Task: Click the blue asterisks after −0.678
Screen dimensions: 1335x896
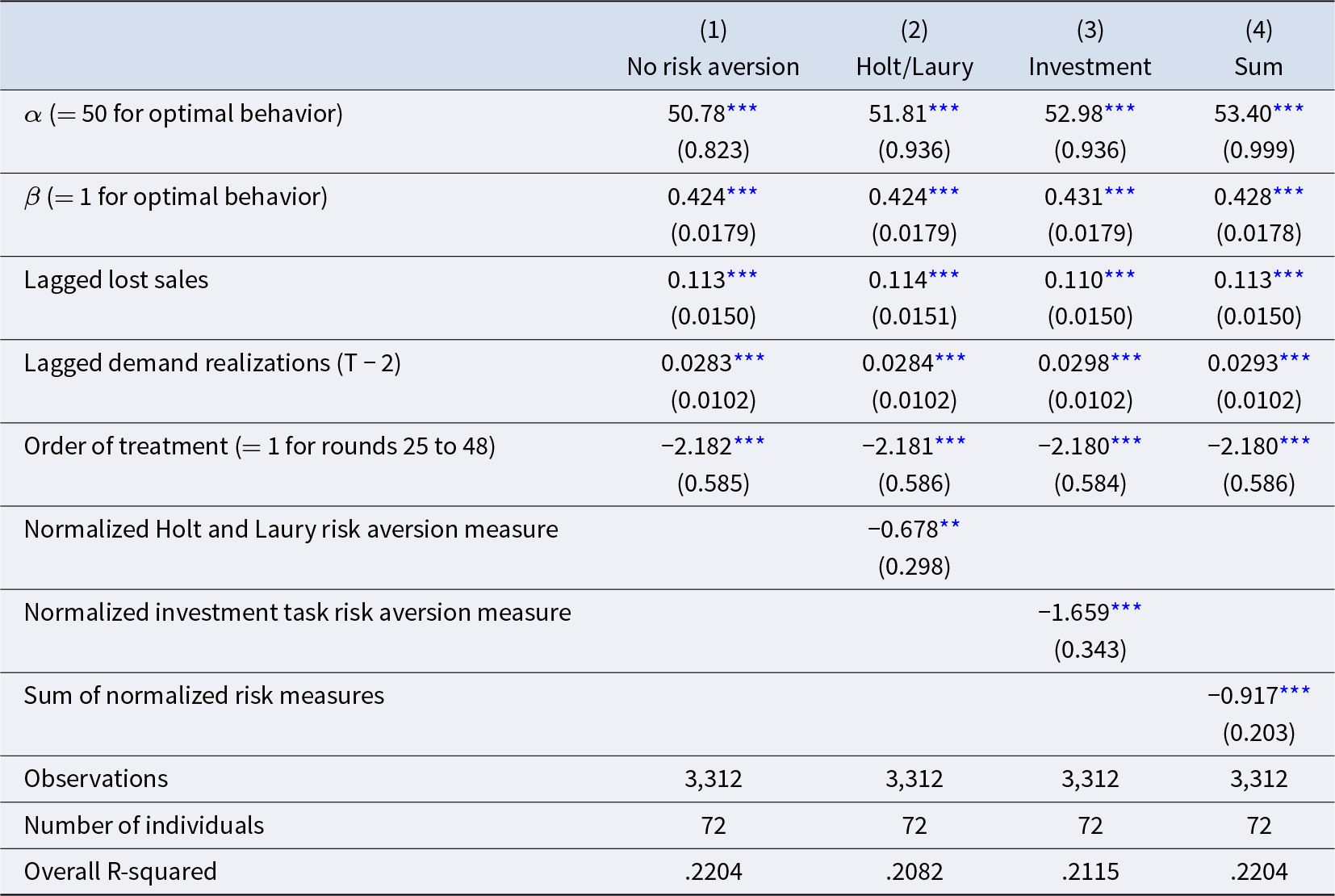Action: (x=950, y=525)
